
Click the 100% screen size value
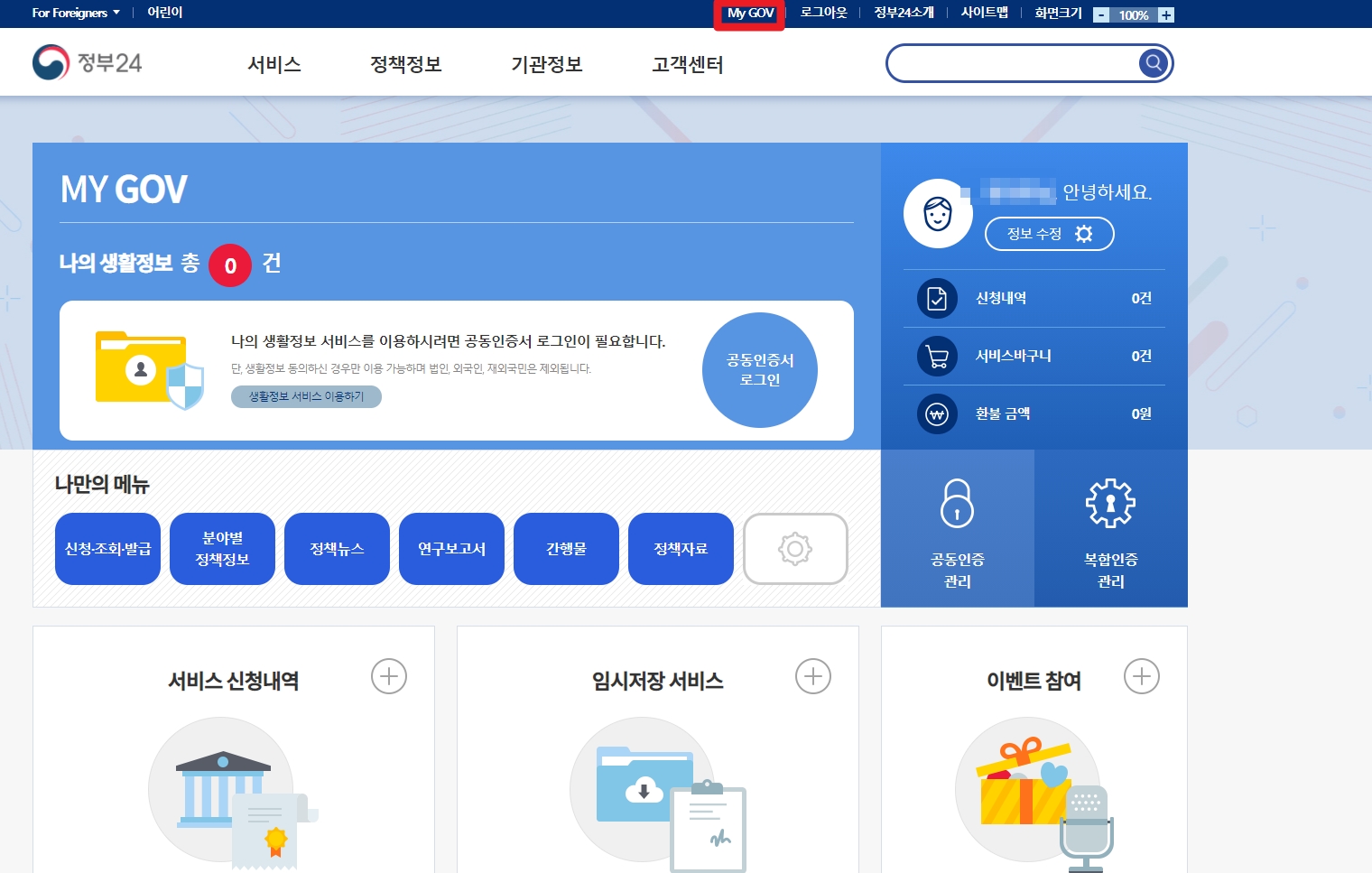(1134, 15)
